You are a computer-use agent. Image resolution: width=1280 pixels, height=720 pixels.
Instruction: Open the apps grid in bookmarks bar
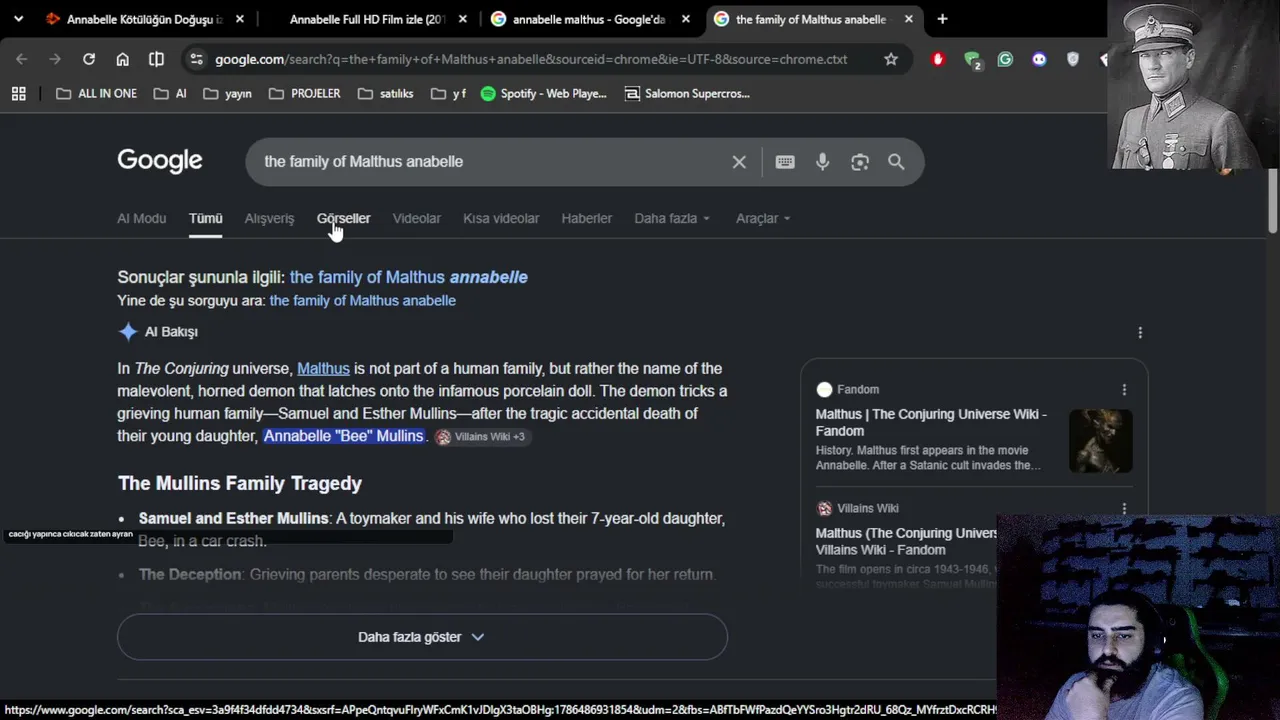pos(18,93)
